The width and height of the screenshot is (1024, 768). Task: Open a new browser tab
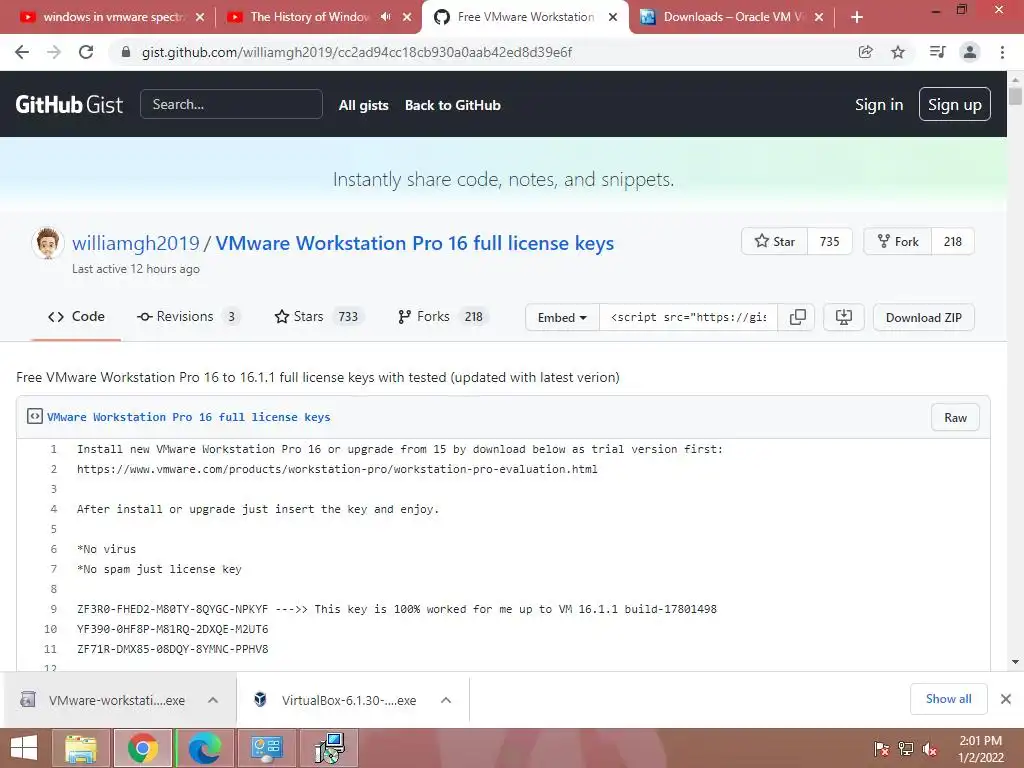(857, 18)
